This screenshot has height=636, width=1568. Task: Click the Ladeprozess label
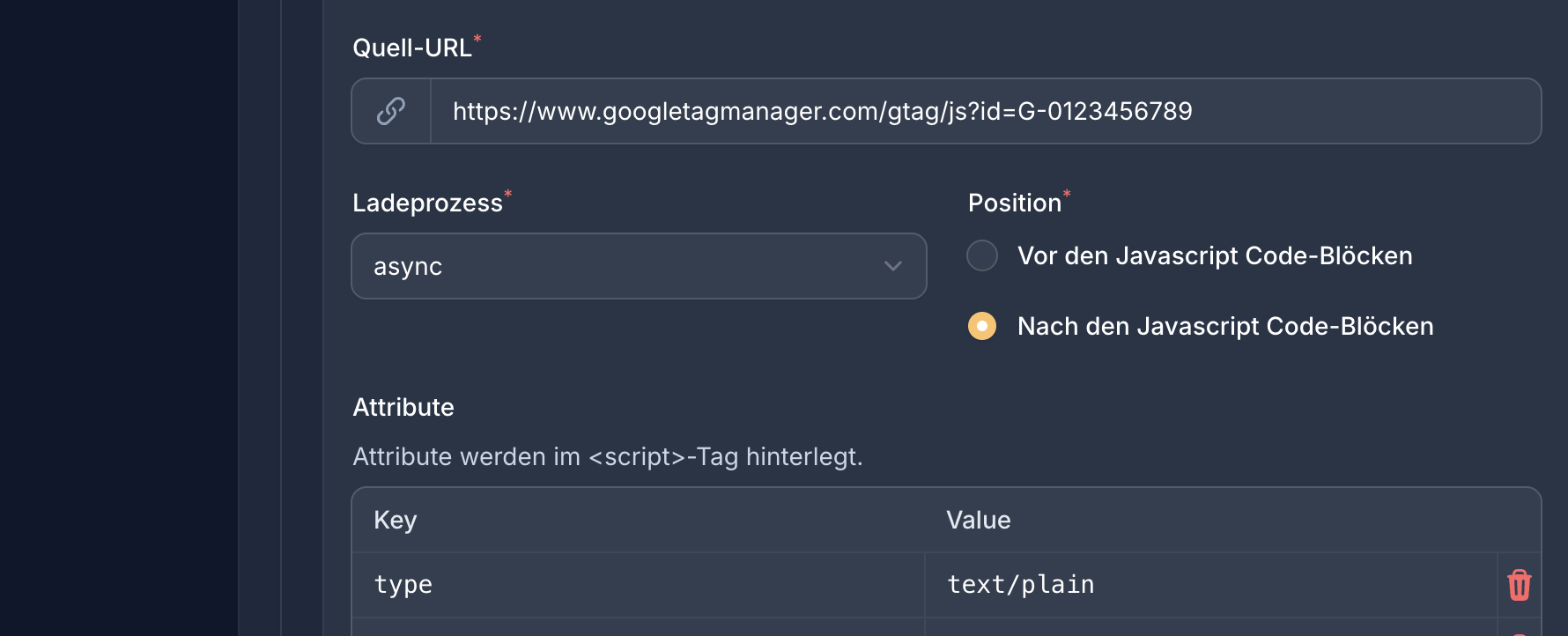427,203
